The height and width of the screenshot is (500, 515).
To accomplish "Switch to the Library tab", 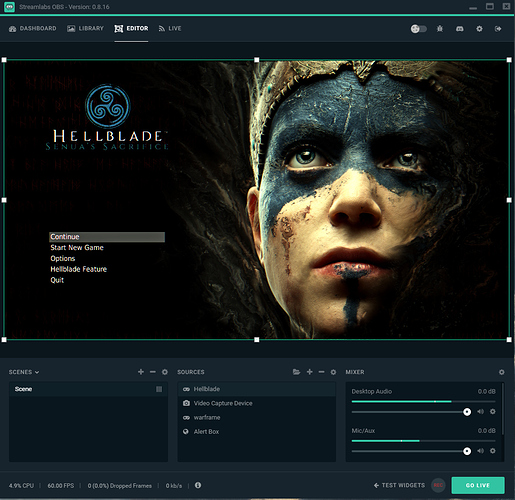I will pyautogui.click(x=85, y=29).
